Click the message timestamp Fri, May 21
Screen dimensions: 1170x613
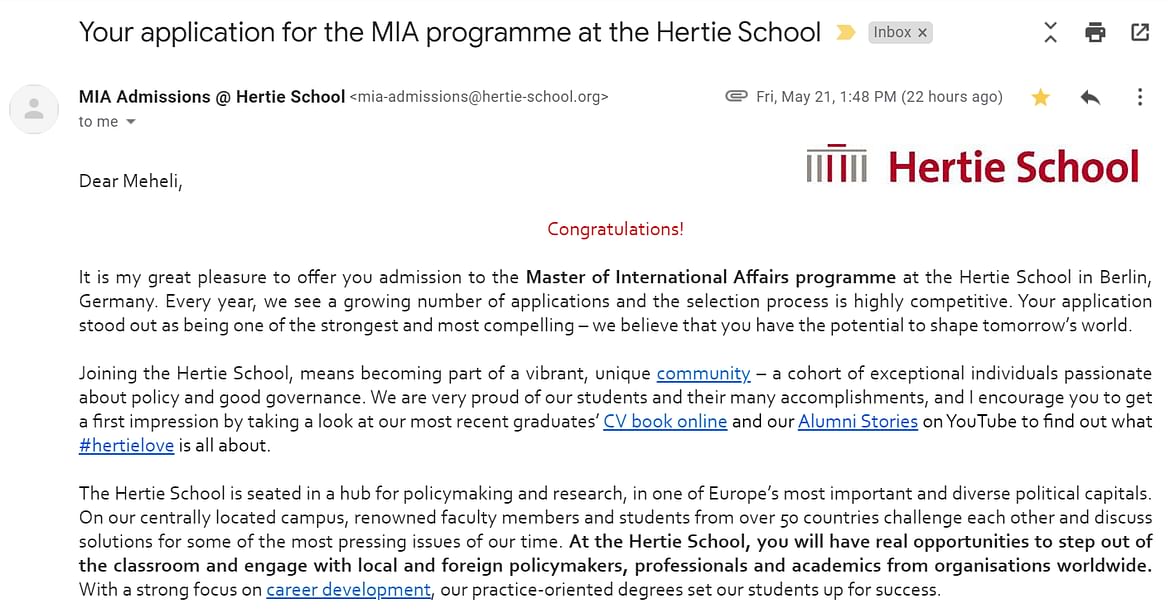(x=879, y=97)
